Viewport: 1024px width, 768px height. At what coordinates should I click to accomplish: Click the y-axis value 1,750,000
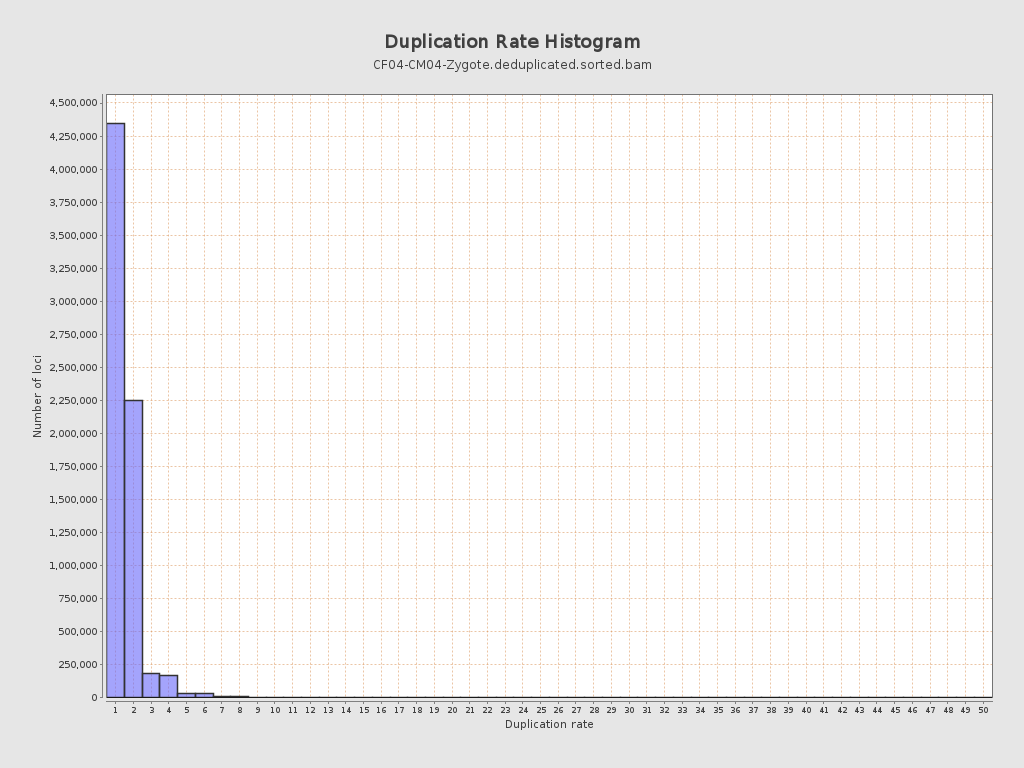click(74, 466)
